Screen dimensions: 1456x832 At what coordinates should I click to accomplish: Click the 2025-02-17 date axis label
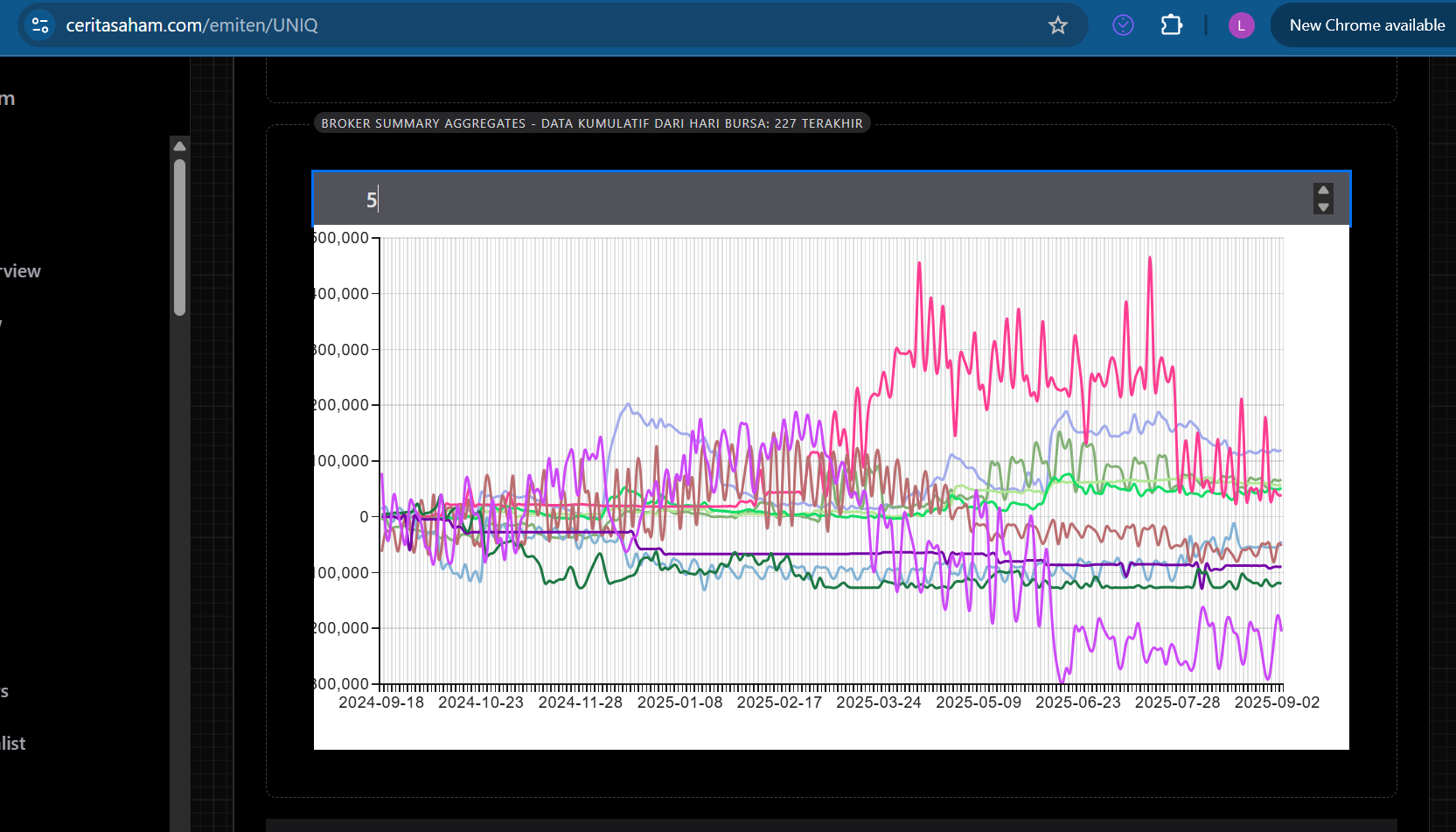pos(779,703)
